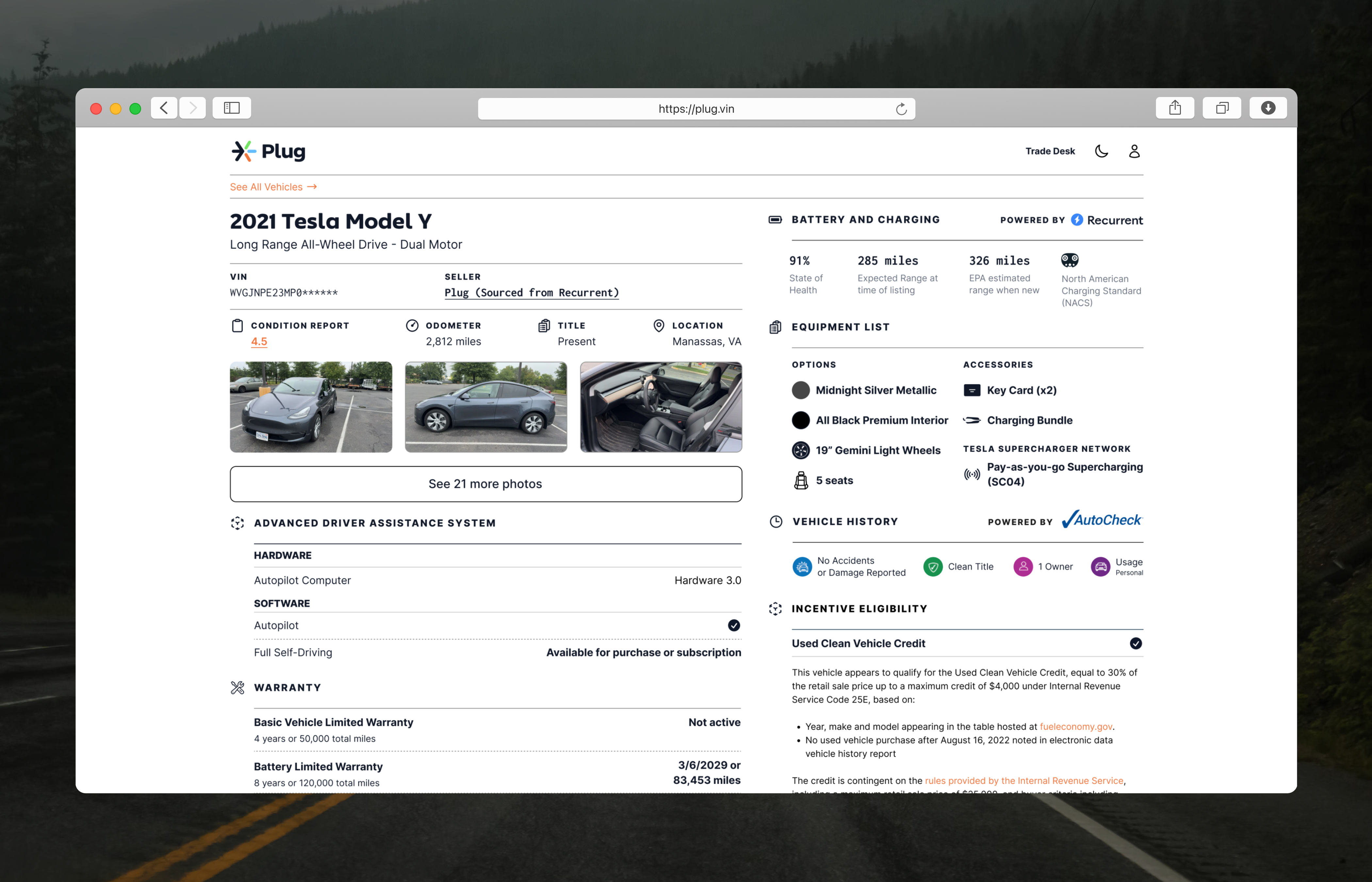
Task: Open the 4.5 condition report score
Action: click(x=259, y=341)
